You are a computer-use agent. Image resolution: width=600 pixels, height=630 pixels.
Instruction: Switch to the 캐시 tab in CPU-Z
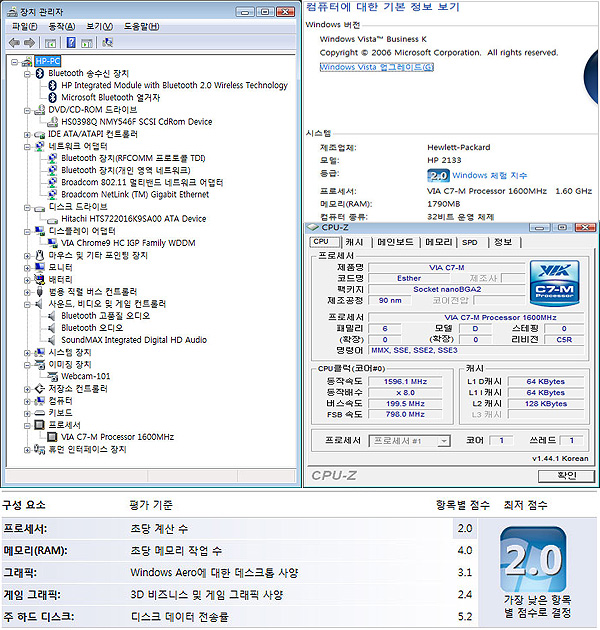tap(354, 242)
